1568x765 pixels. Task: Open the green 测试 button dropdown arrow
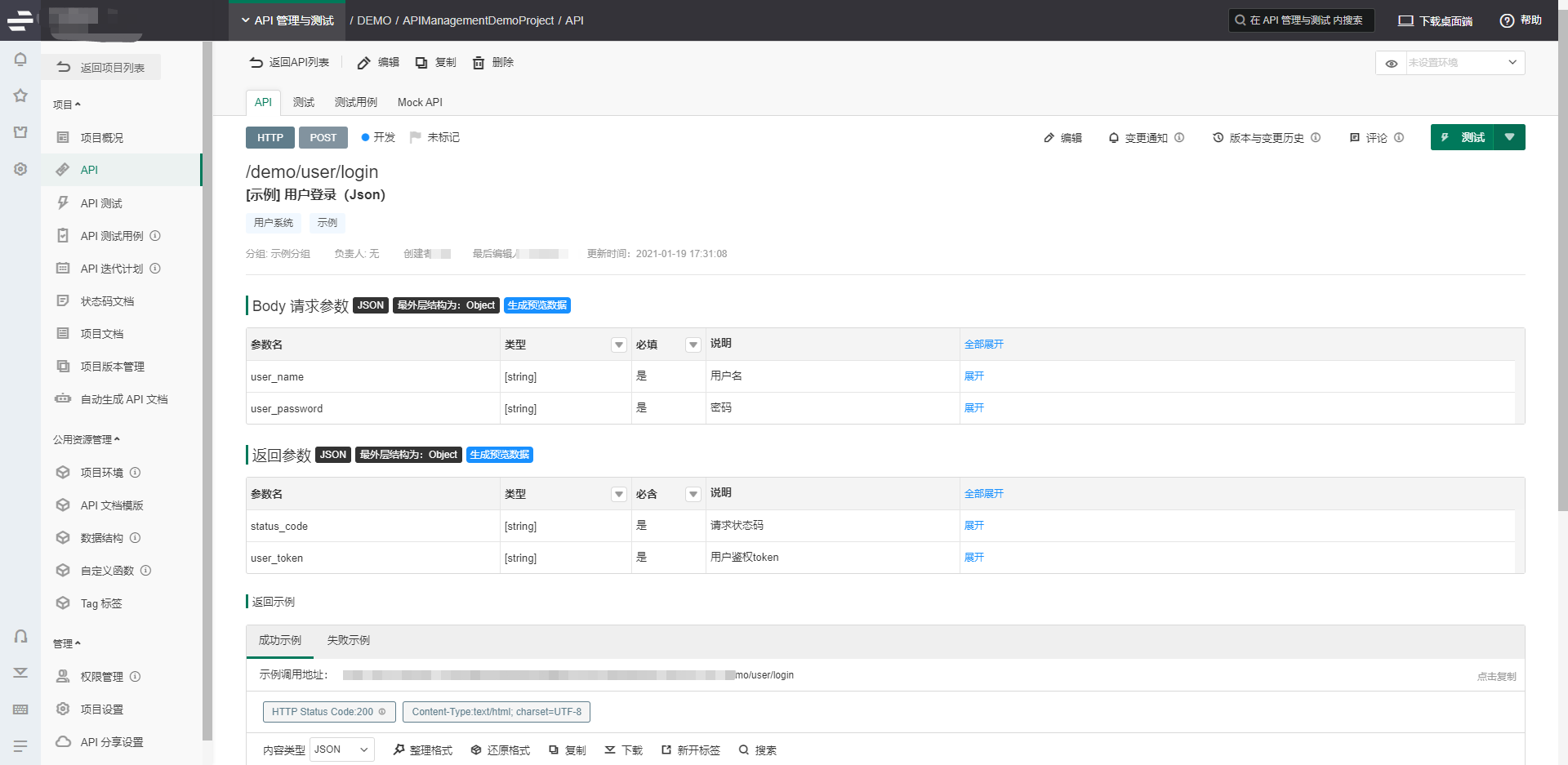point(1509,137)
